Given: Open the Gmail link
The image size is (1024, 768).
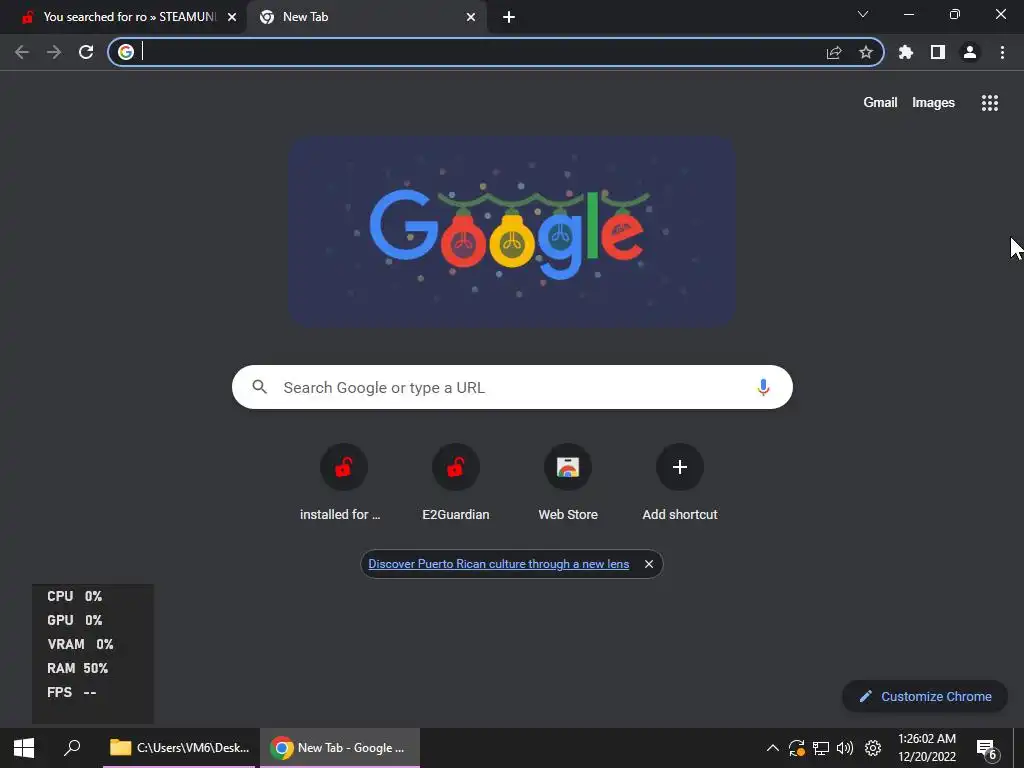Looking at the screenshot, I should [x=880, y=103].
